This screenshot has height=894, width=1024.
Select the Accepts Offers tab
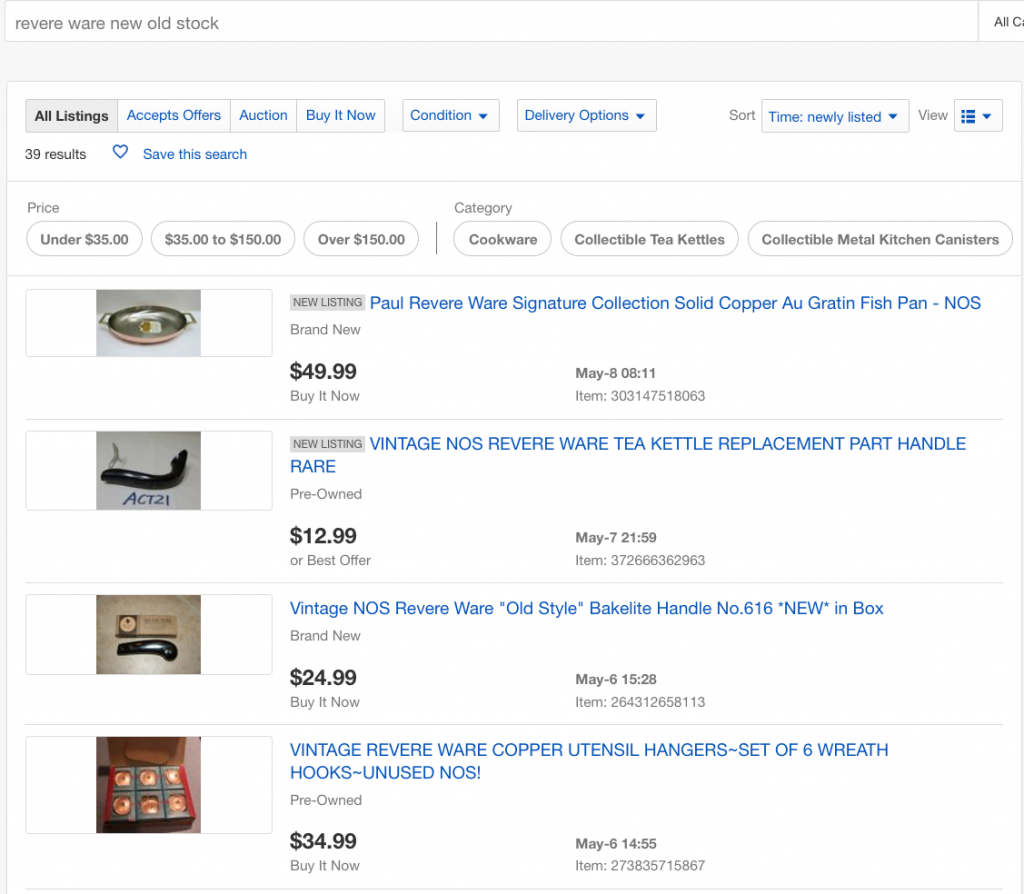174,115
